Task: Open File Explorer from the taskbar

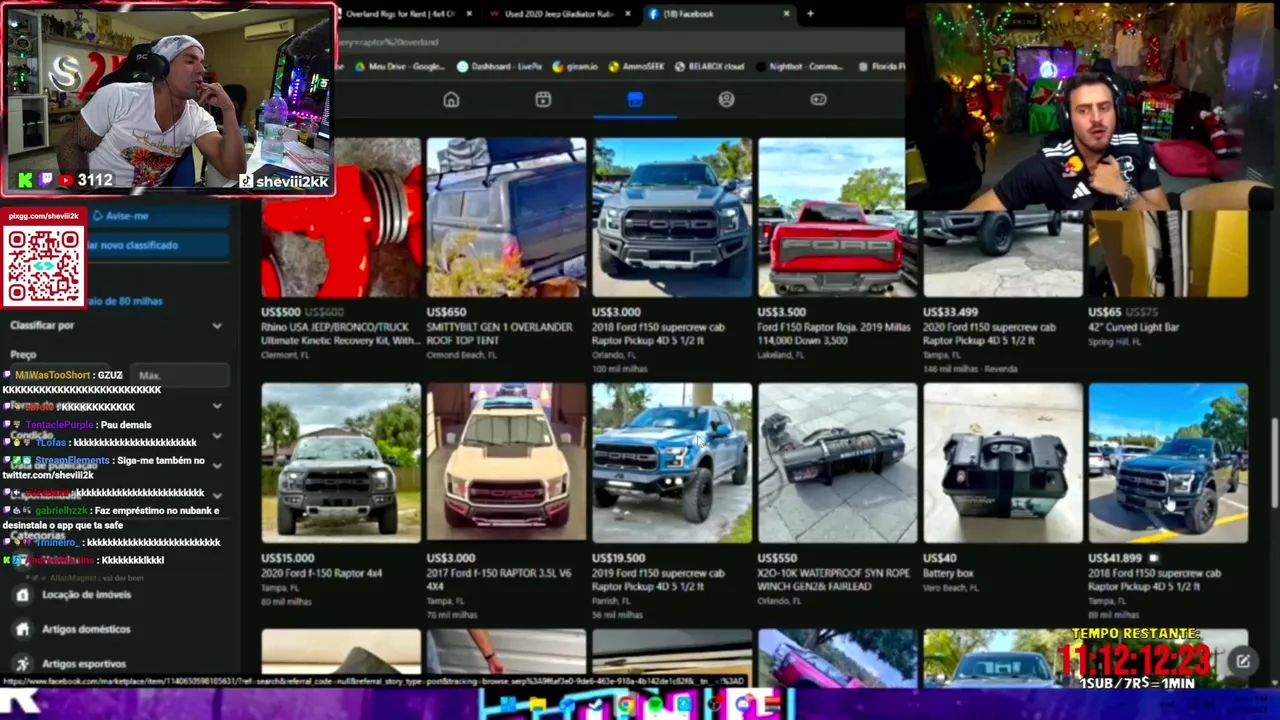Action: click(x=540, y=705)
